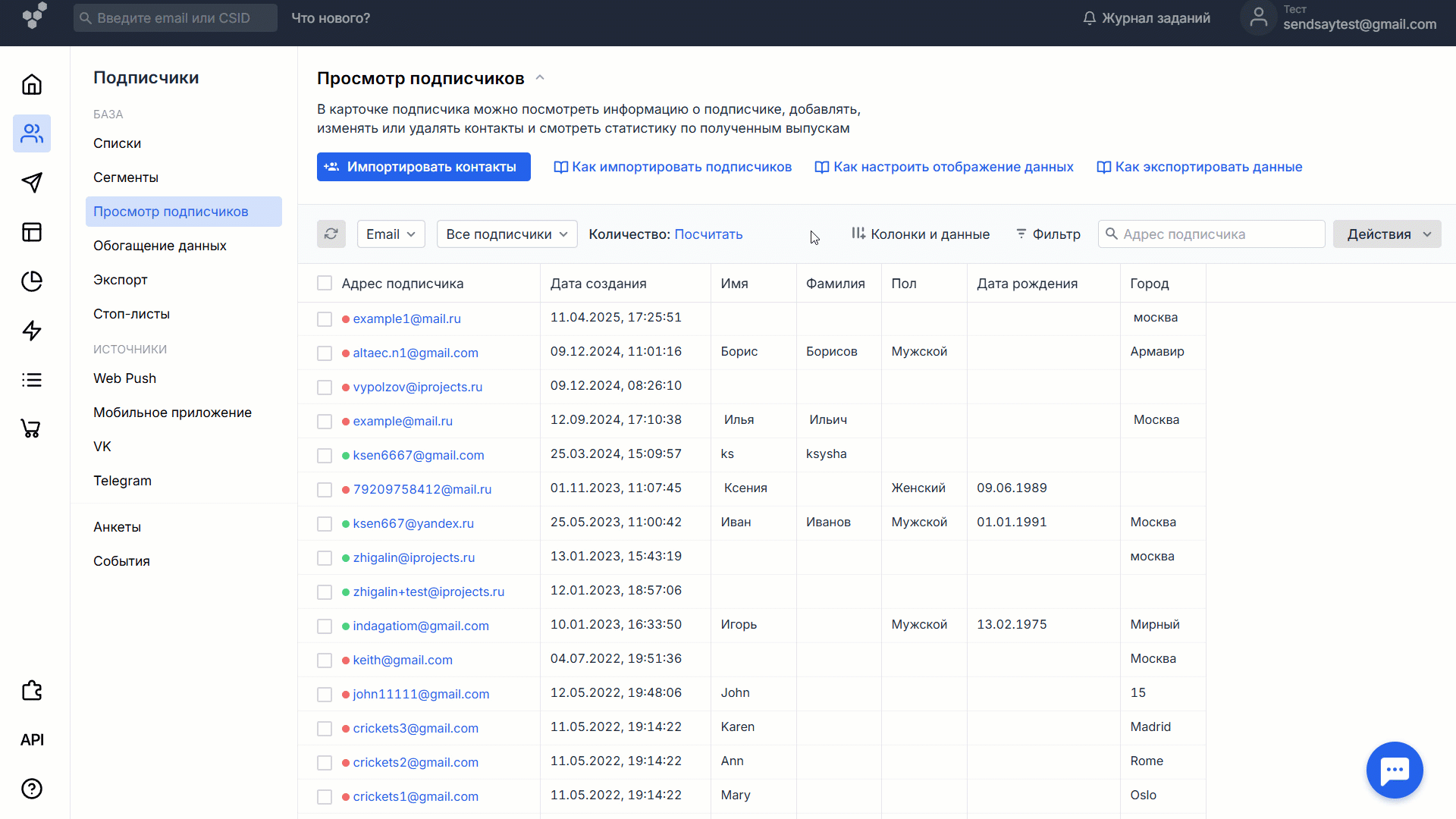1456x819 pixels.
Task: Click the puzzle piece integrations icon
Action: pyautogui.click(x=32, y=691)
